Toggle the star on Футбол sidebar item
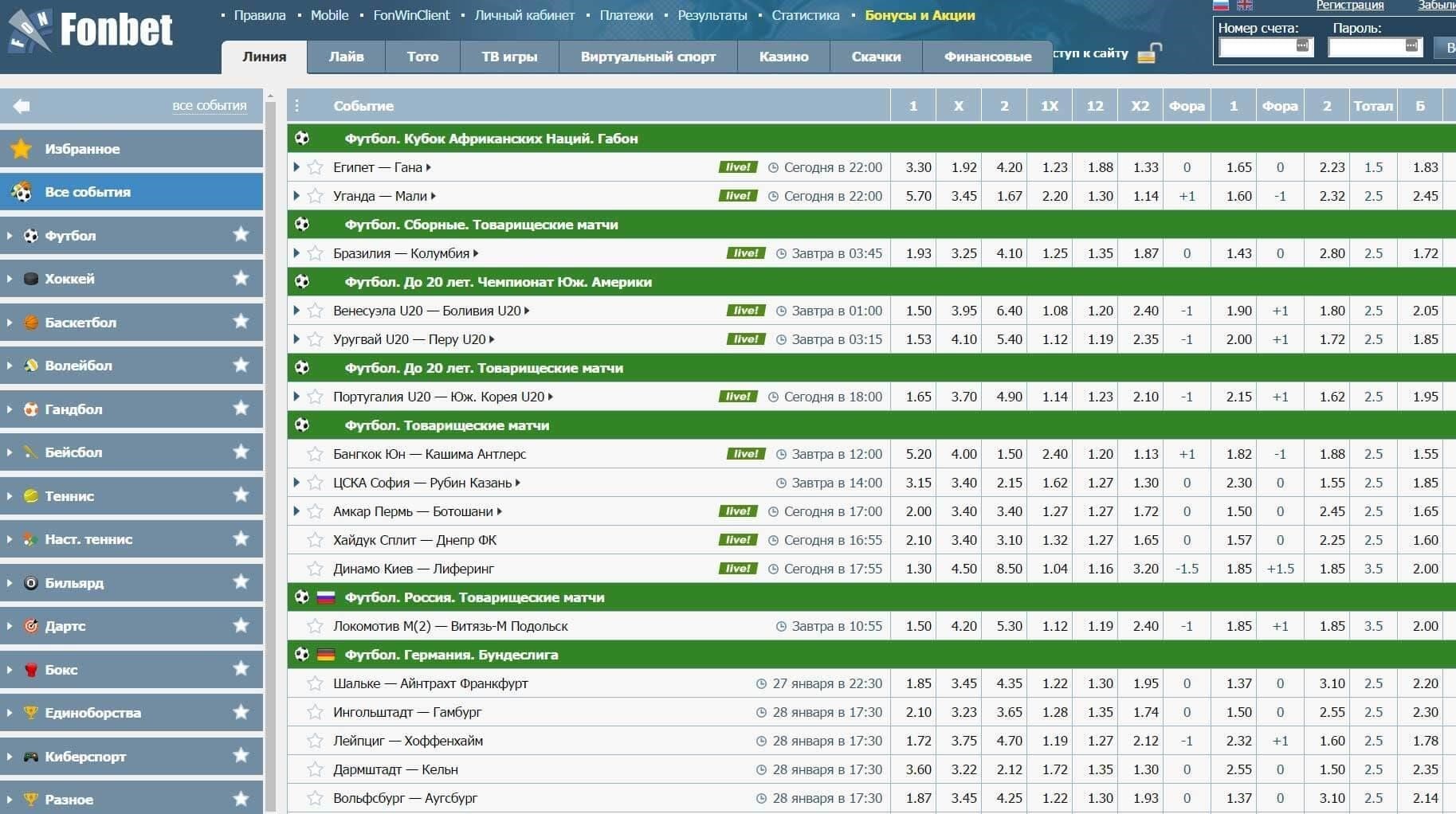Image resolution: width=1456 pixels, height=814 pixels. coord(241,235)
